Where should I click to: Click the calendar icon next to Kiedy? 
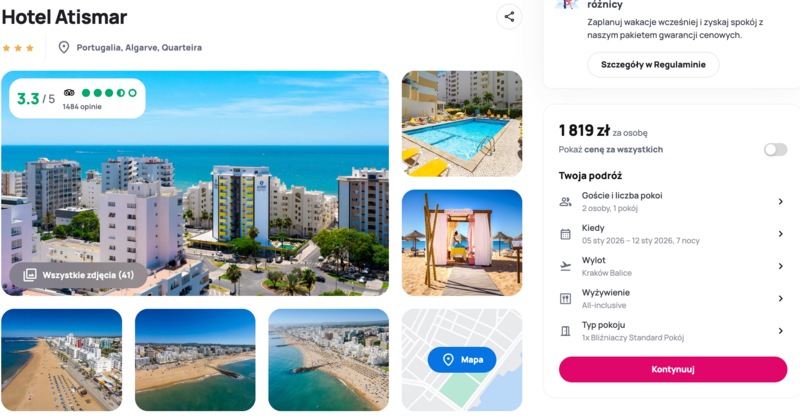[565, 234]
